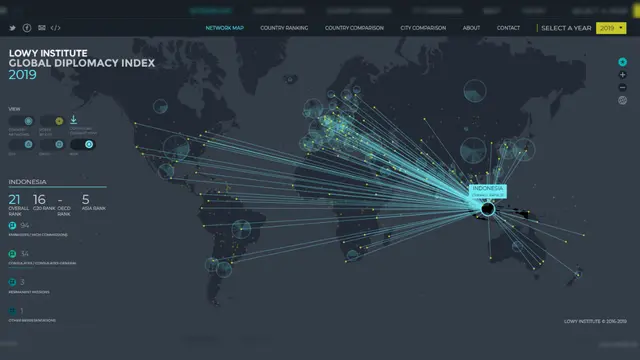This screenshot has width=640, height=360.
Task: Click the embassies icon next to 94
Action: 12,225
